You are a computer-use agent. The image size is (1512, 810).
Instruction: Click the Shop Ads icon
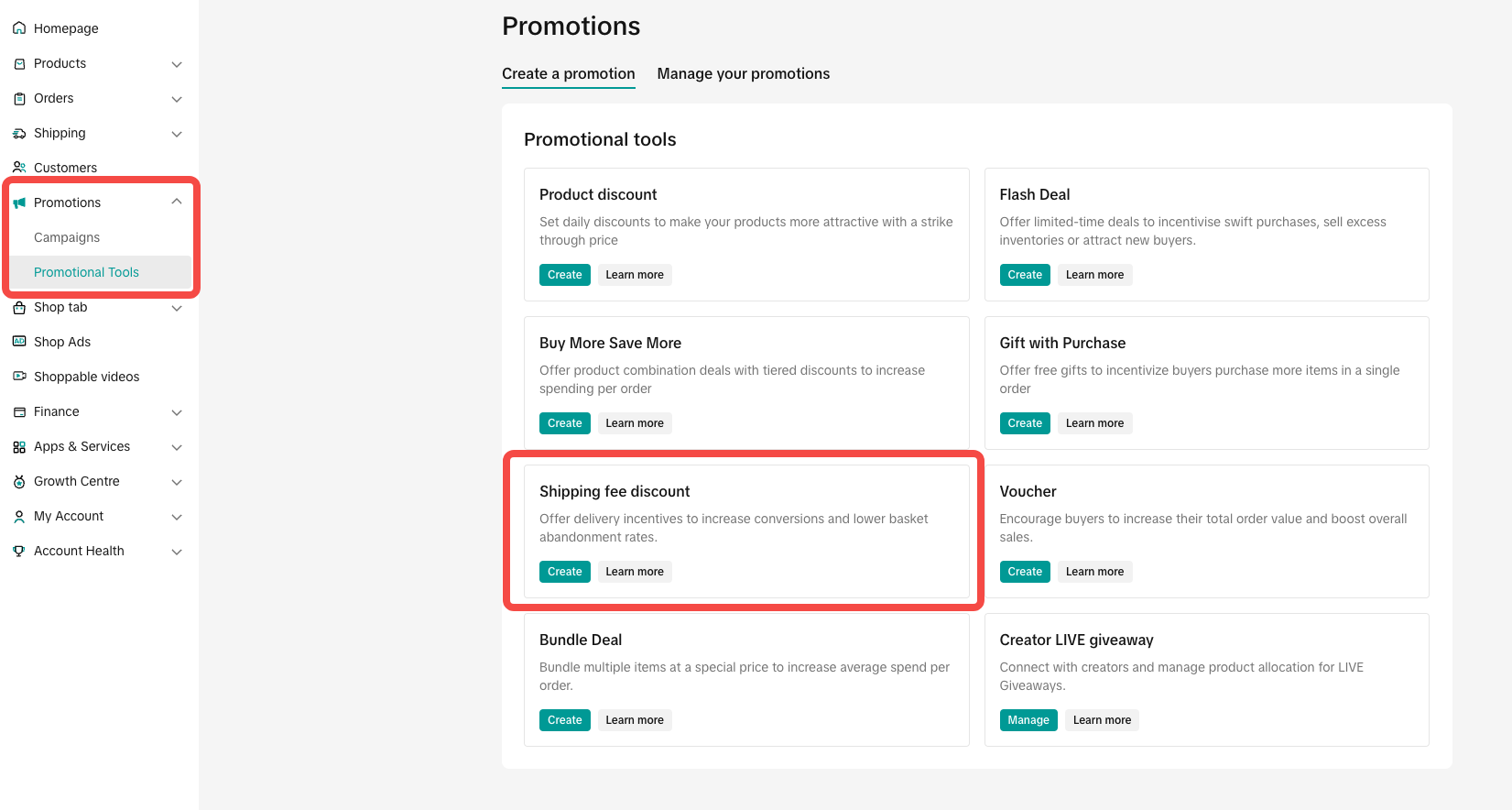[19, 342]
